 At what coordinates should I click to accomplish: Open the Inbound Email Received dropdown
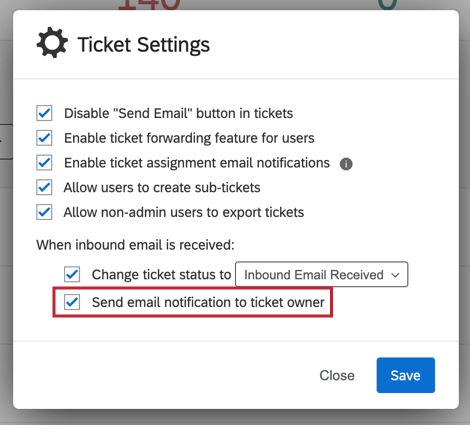click(321, 274)
